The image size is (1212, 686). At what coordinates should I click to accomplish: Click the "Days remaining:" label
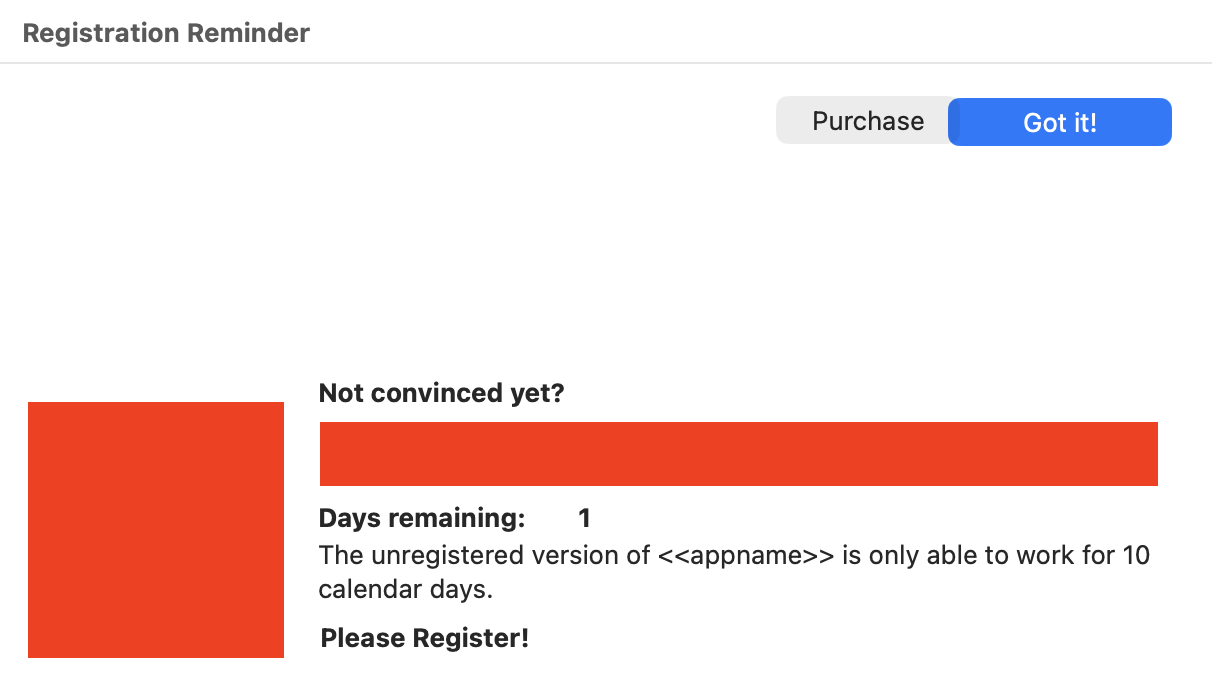tap(421, 518)
